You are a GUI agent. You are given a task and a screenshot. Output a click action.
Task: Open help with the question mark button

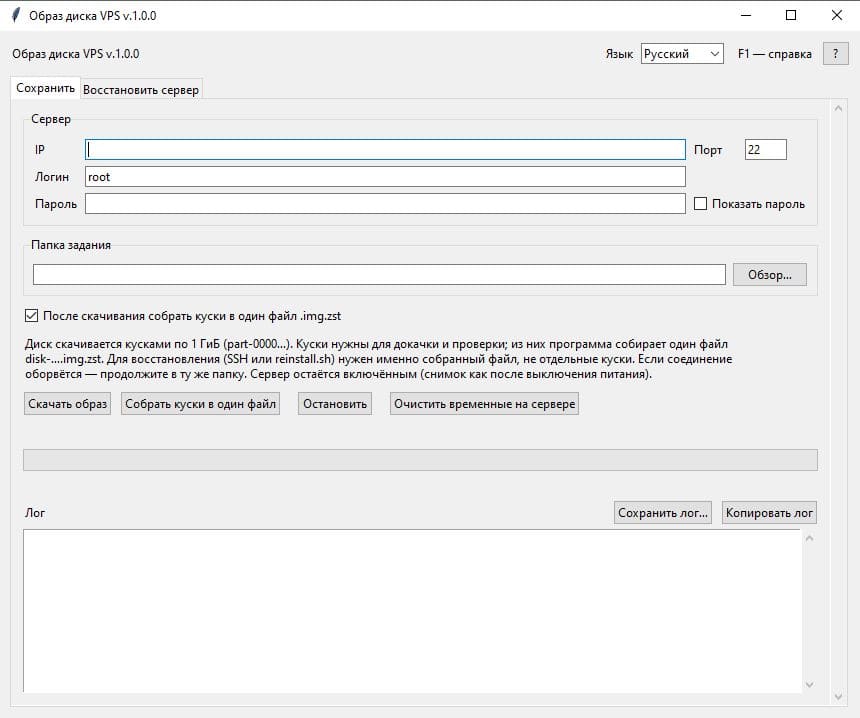tap(835, 54)
